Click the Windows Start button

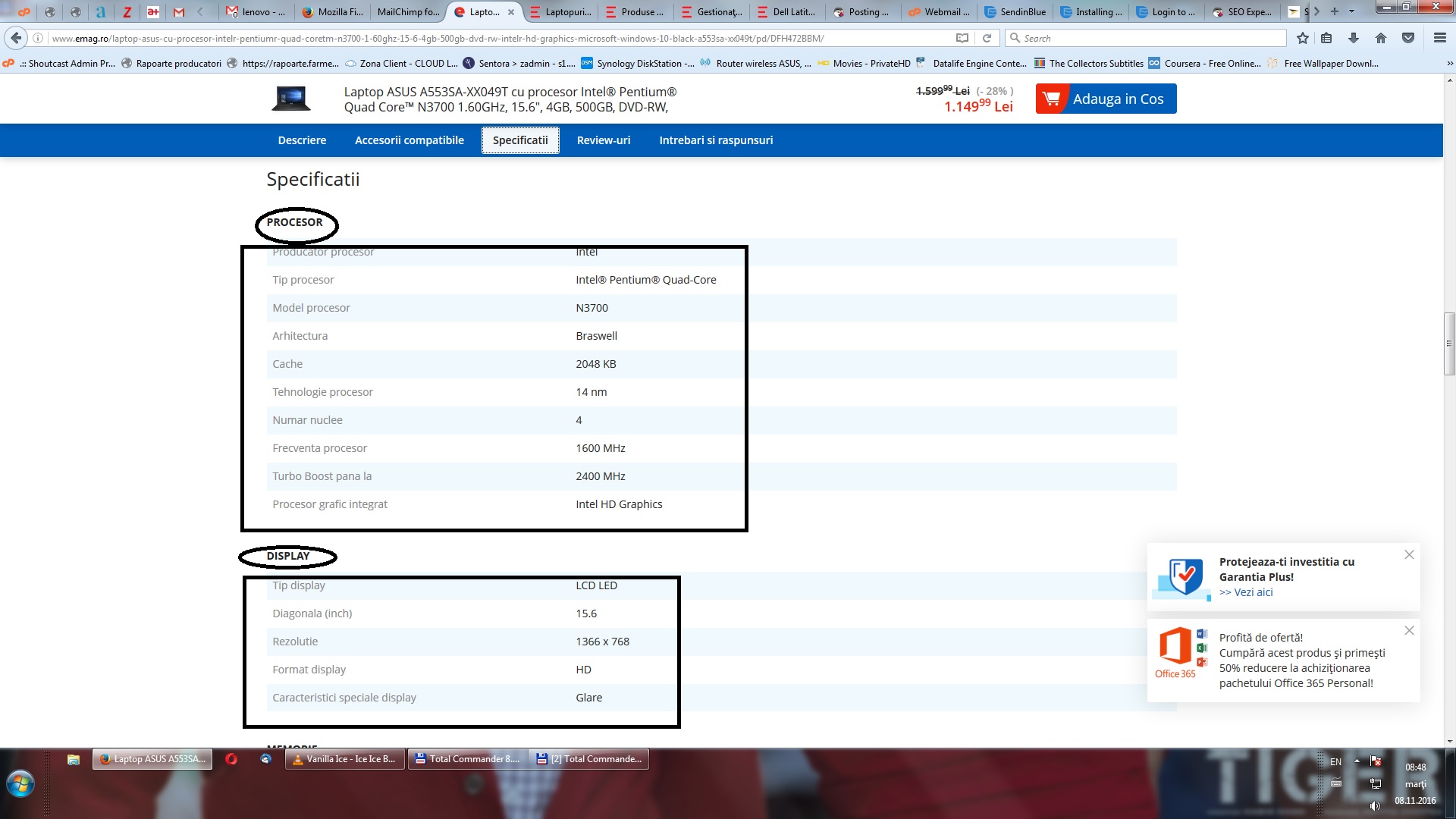click(20, 784)
